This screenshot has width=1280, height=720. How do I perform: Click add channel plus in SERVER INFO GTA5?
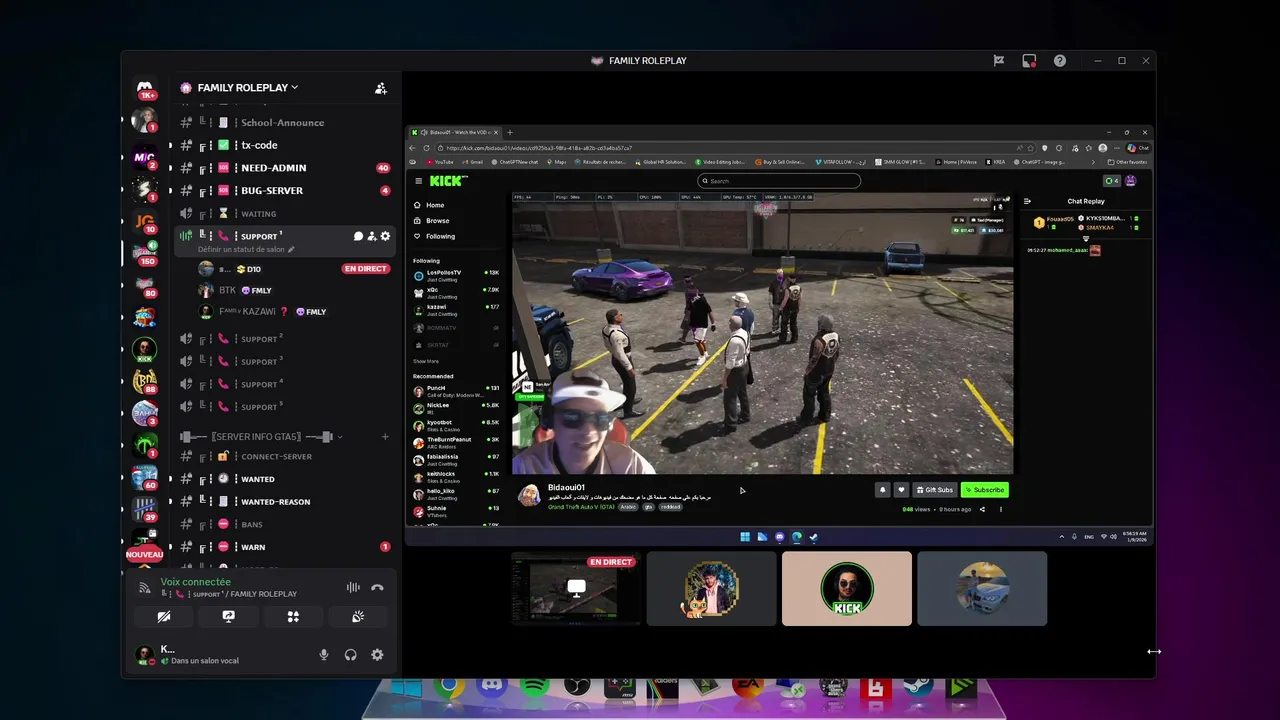[x=385, y=437]
